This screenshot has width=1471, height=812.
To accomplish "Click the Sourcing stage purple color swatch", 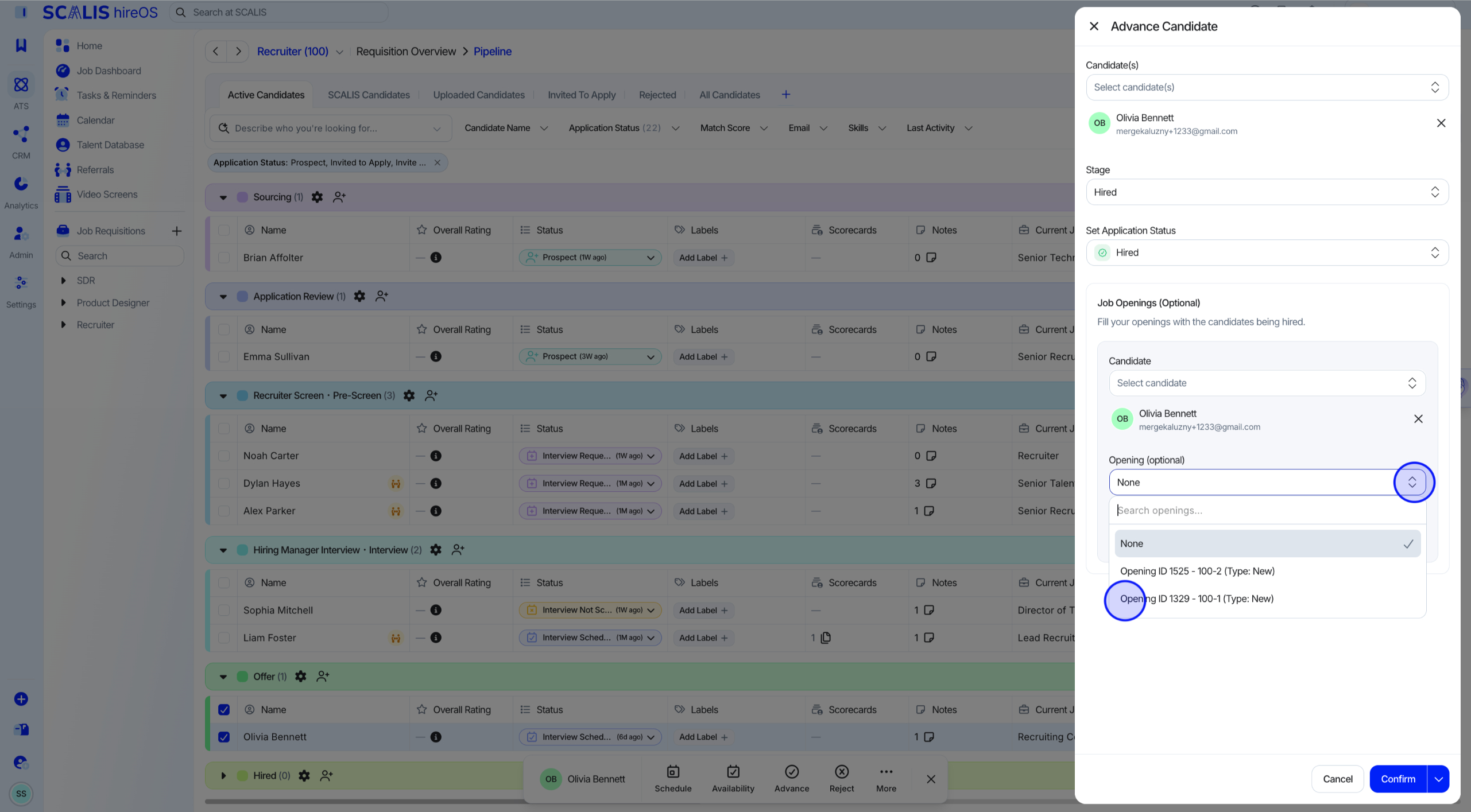I will pos(242,197).
